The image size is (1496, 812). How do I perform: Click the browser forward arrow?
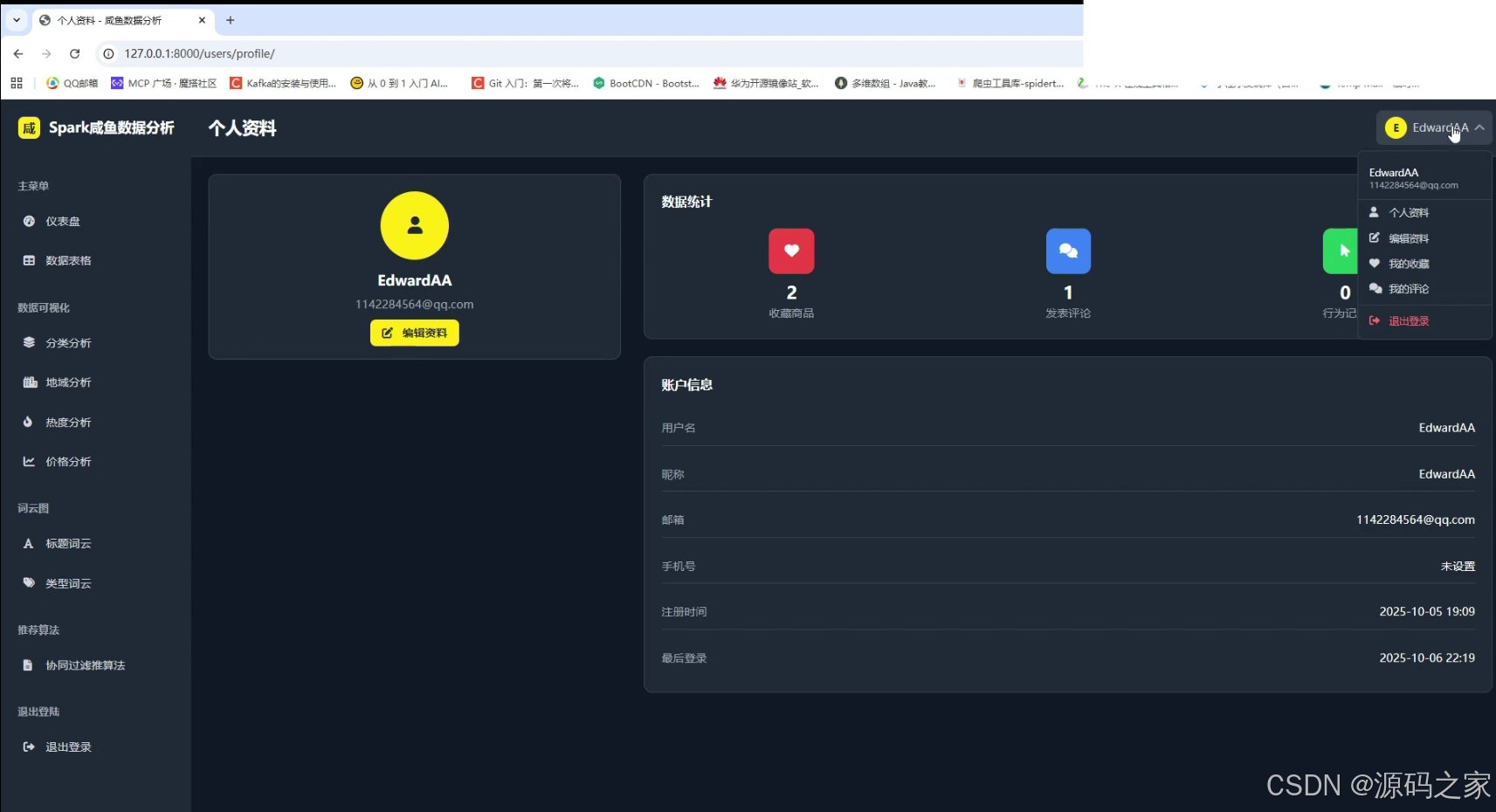[46, 53]
